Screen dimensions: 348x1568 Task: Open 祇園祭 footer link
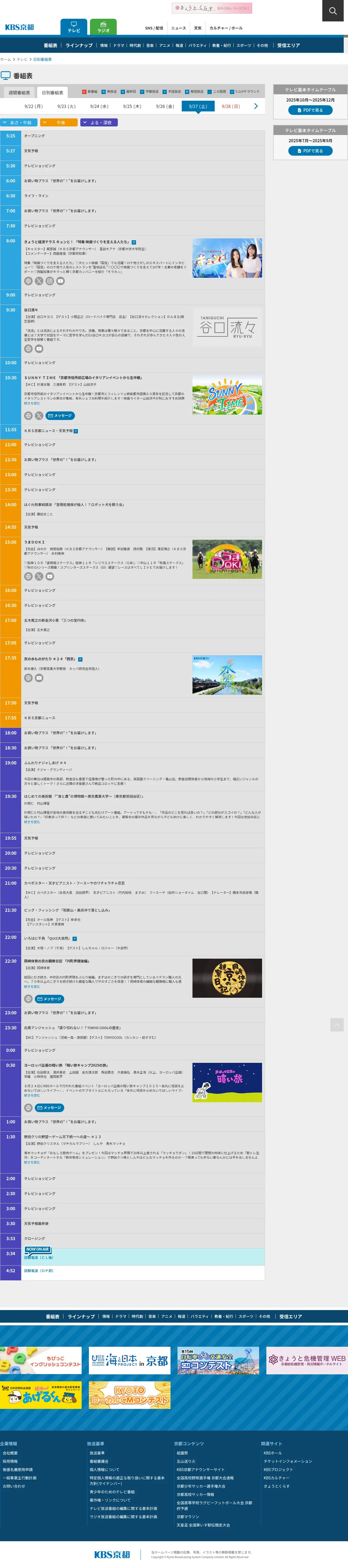tap(182, 1453)
